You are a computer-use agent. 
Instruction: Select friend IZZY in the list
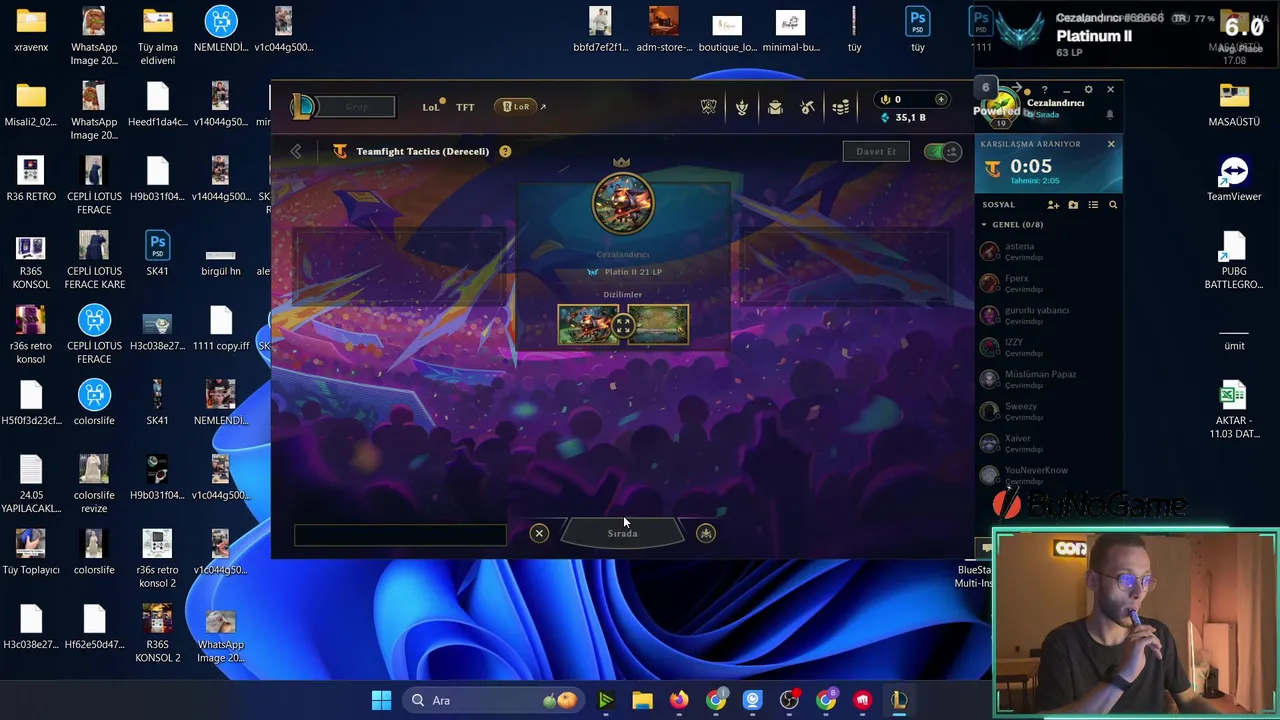click(1048, 347)
